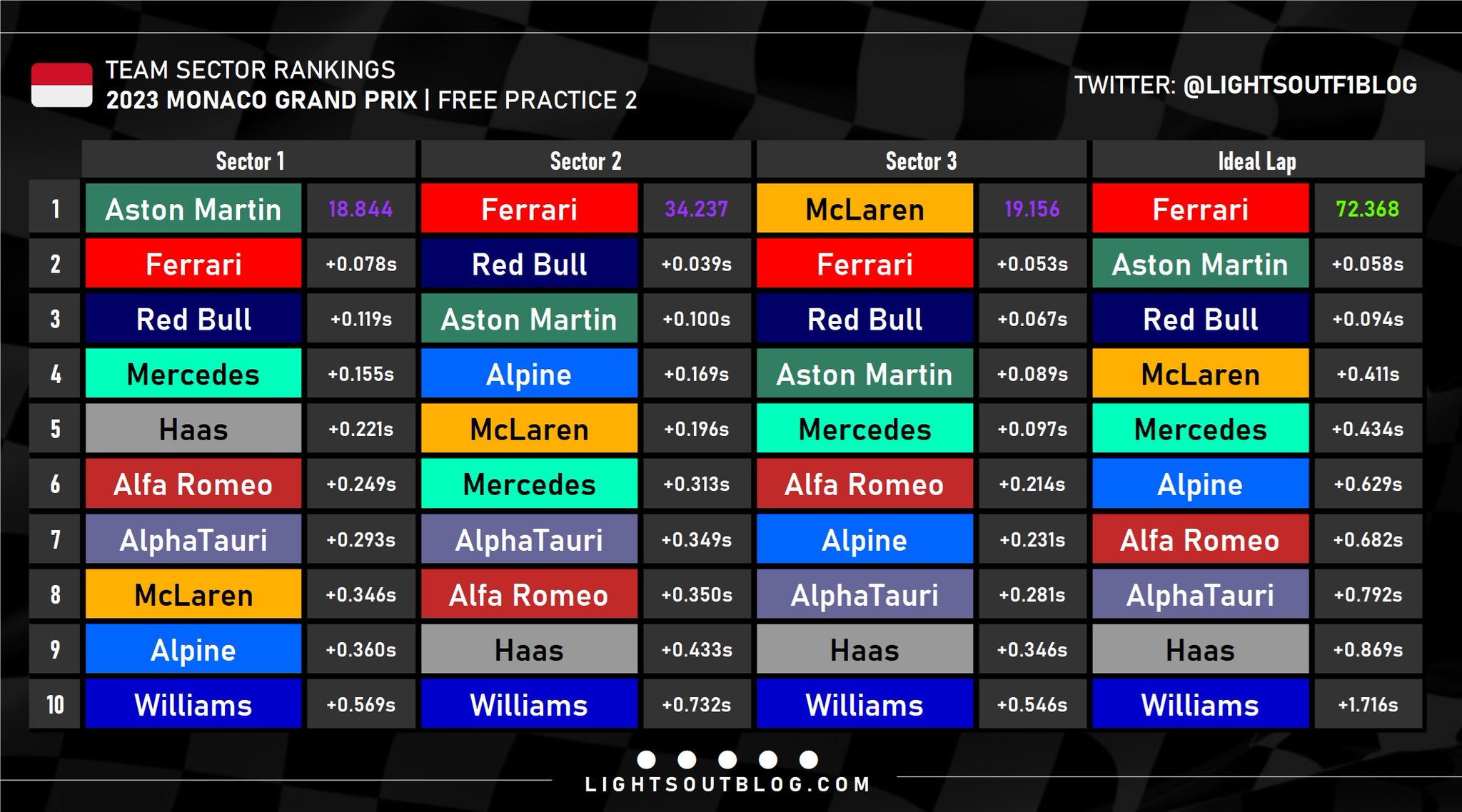Click rank number 1 row label

click(x=55, y=208)
